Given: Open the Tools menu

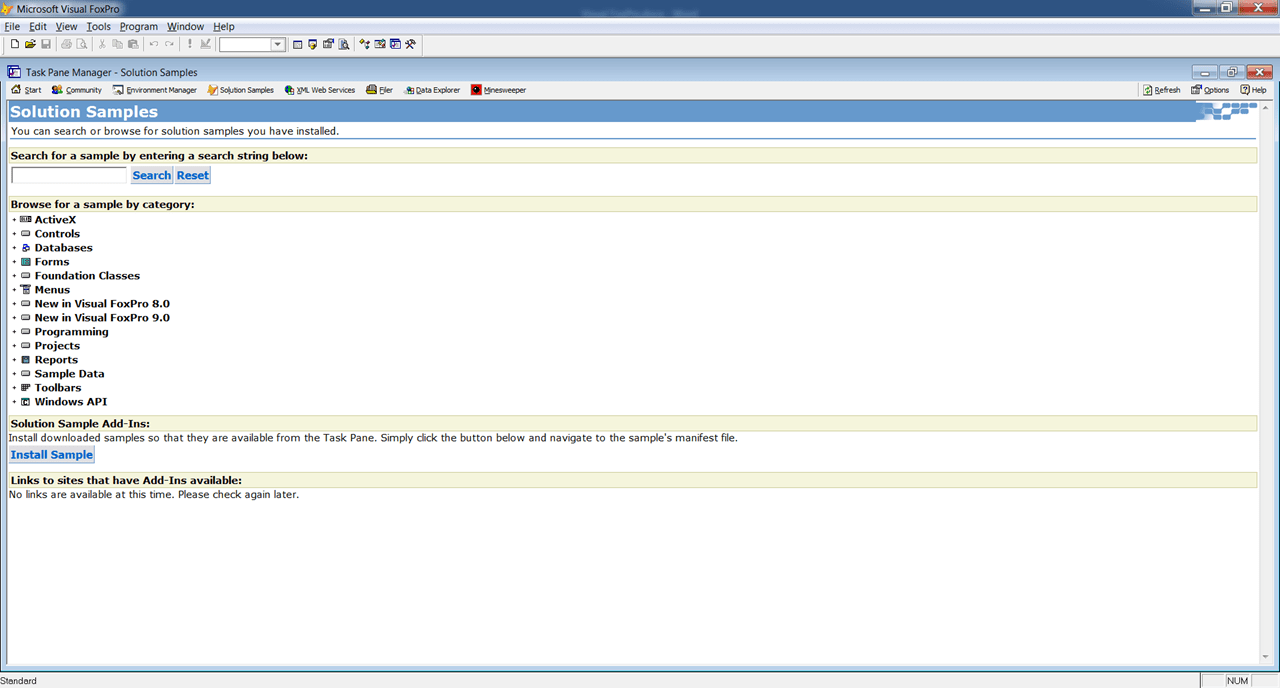Looking at the screenshot, I should (99, 26).
